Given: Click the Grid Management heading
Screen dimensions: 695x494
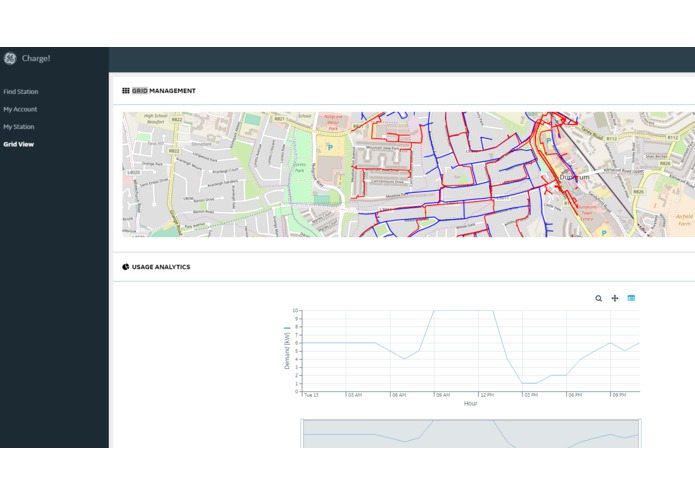Looking at the screenshot, I should coord(164,91).
